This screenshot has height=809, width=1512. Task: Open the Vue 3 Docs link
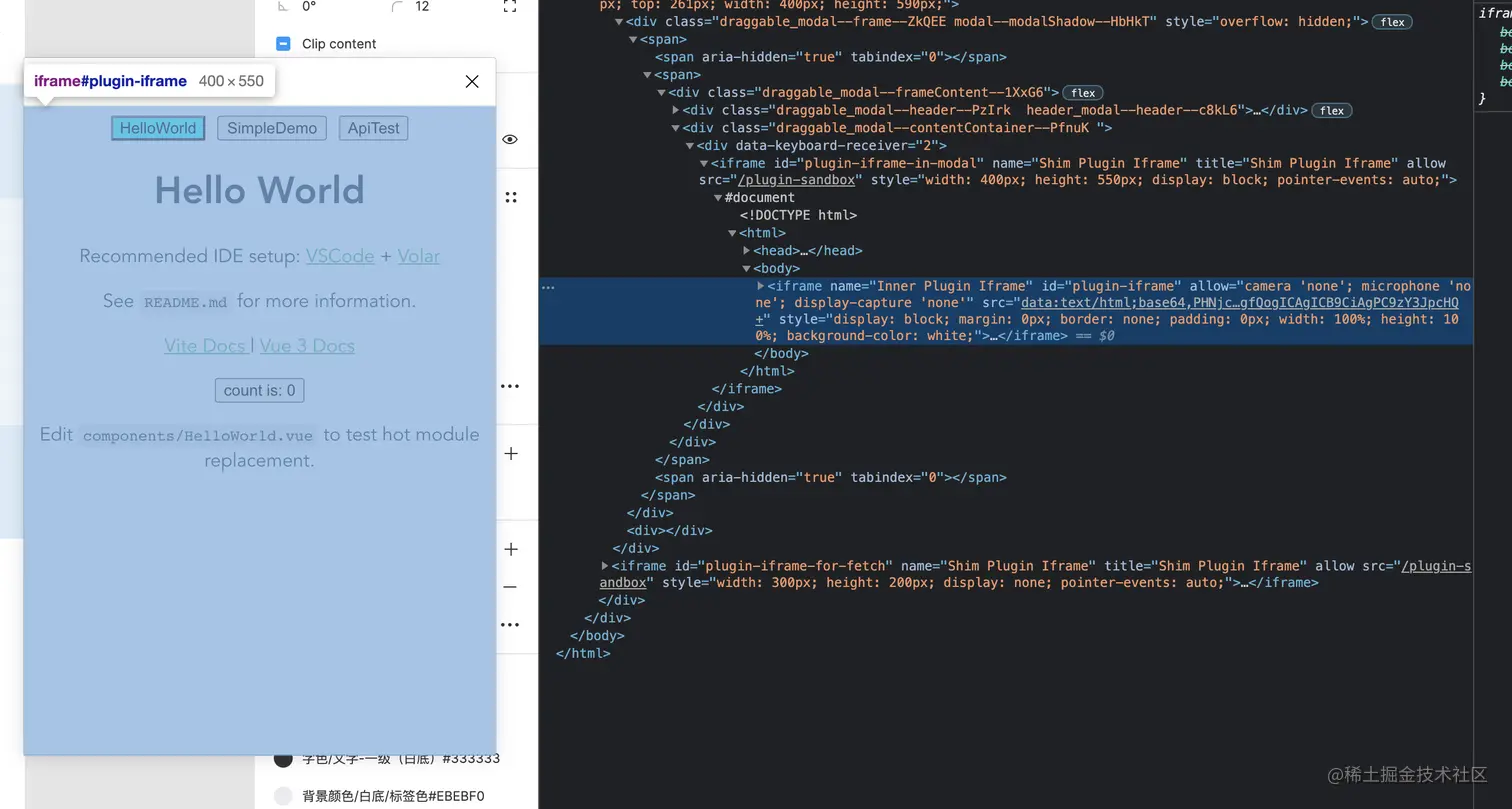(307, 346)
